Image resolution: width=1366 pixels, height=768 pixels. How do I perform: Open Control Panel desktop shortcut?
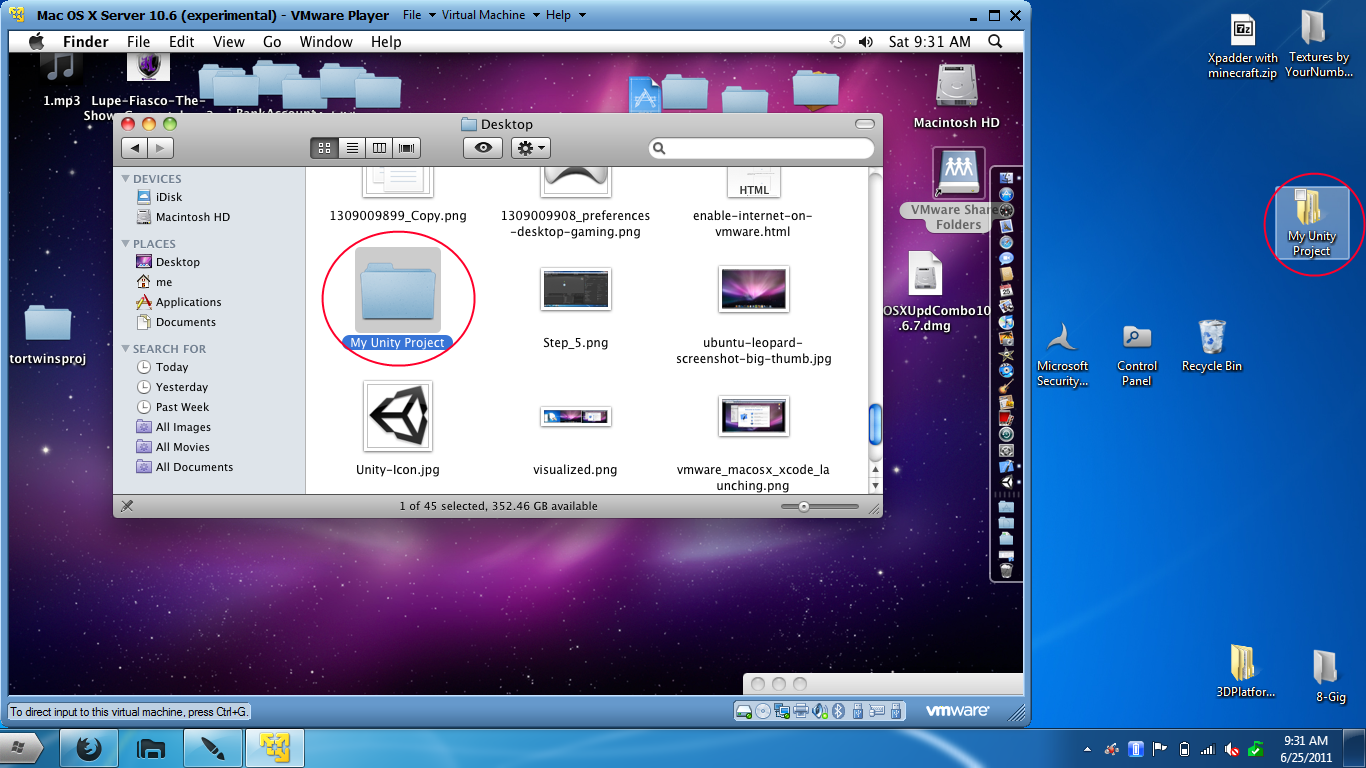pos(1137,354)
